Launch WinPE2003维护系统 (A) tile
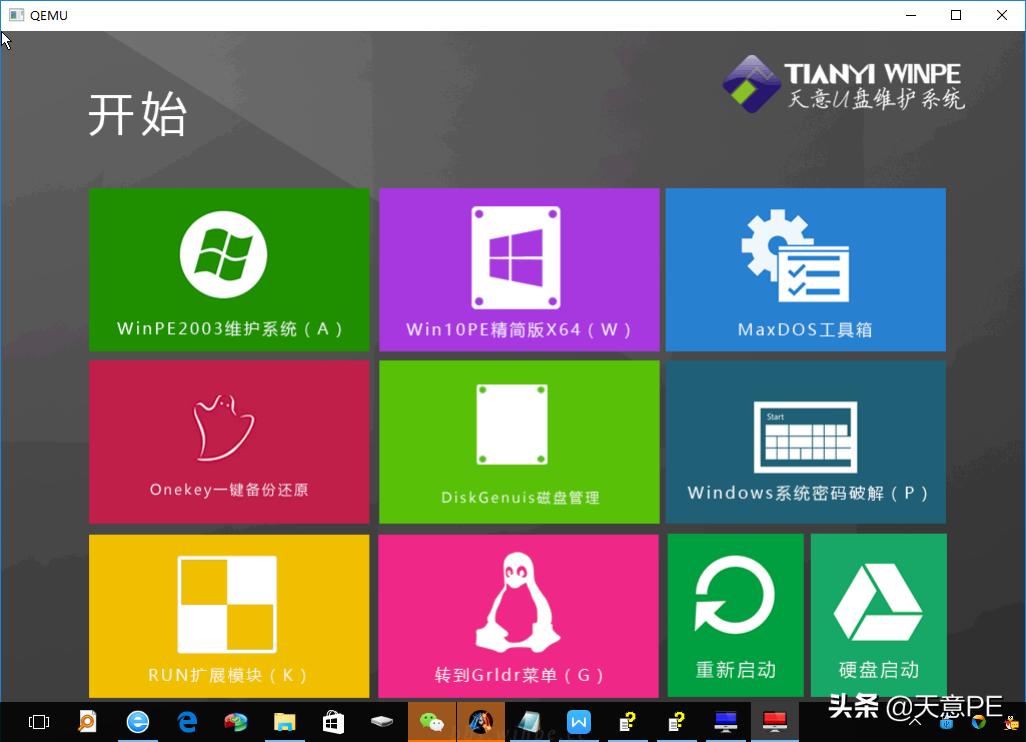The image size is (1026, 742). (x=229, y=270)
